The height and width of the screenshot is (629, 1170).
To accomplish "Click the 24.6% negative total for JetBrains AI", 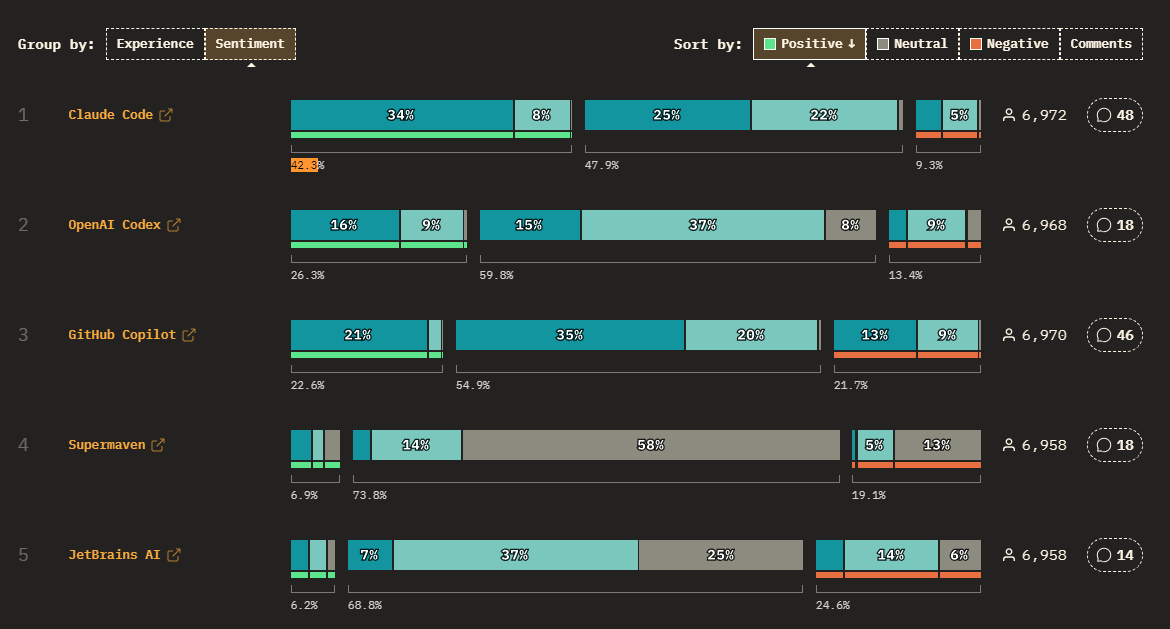I will pos(833,605).
